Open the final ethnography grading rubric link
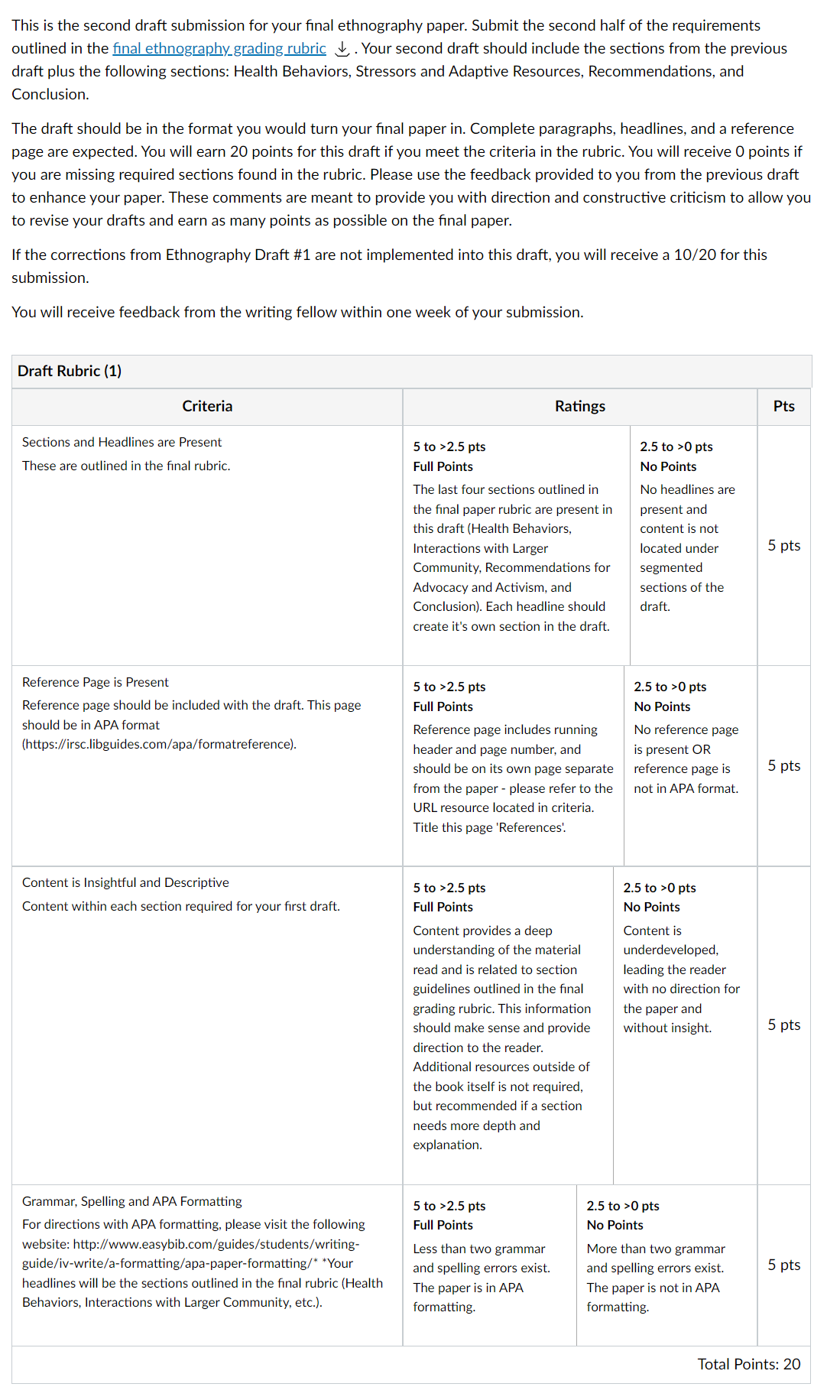The image size is (840, 1400). tap(219, 48)
